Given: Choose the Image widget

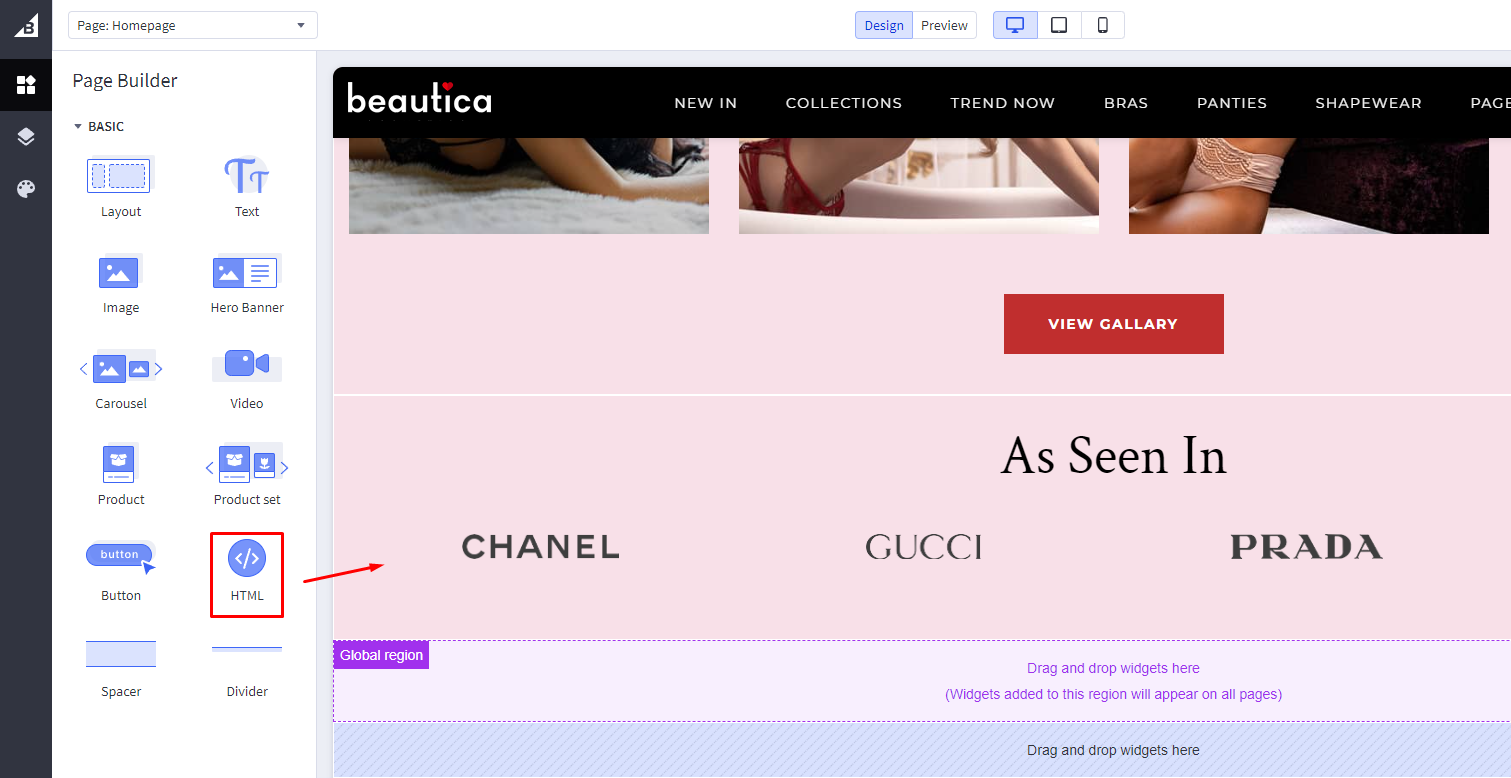Looking at the screenshot, I should [120, 283].
